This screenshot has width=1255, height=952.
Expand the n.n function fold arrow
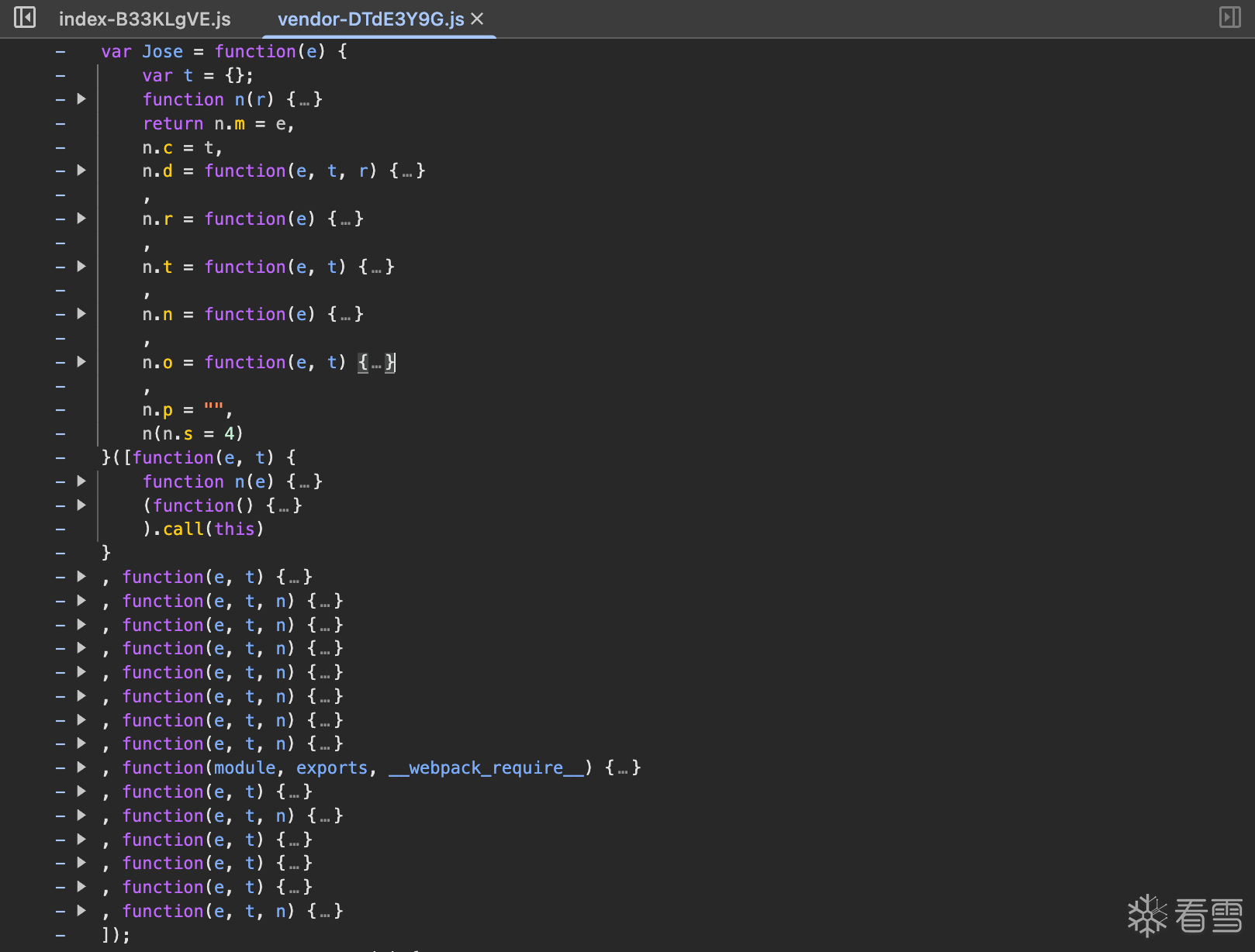coord(81,314)
